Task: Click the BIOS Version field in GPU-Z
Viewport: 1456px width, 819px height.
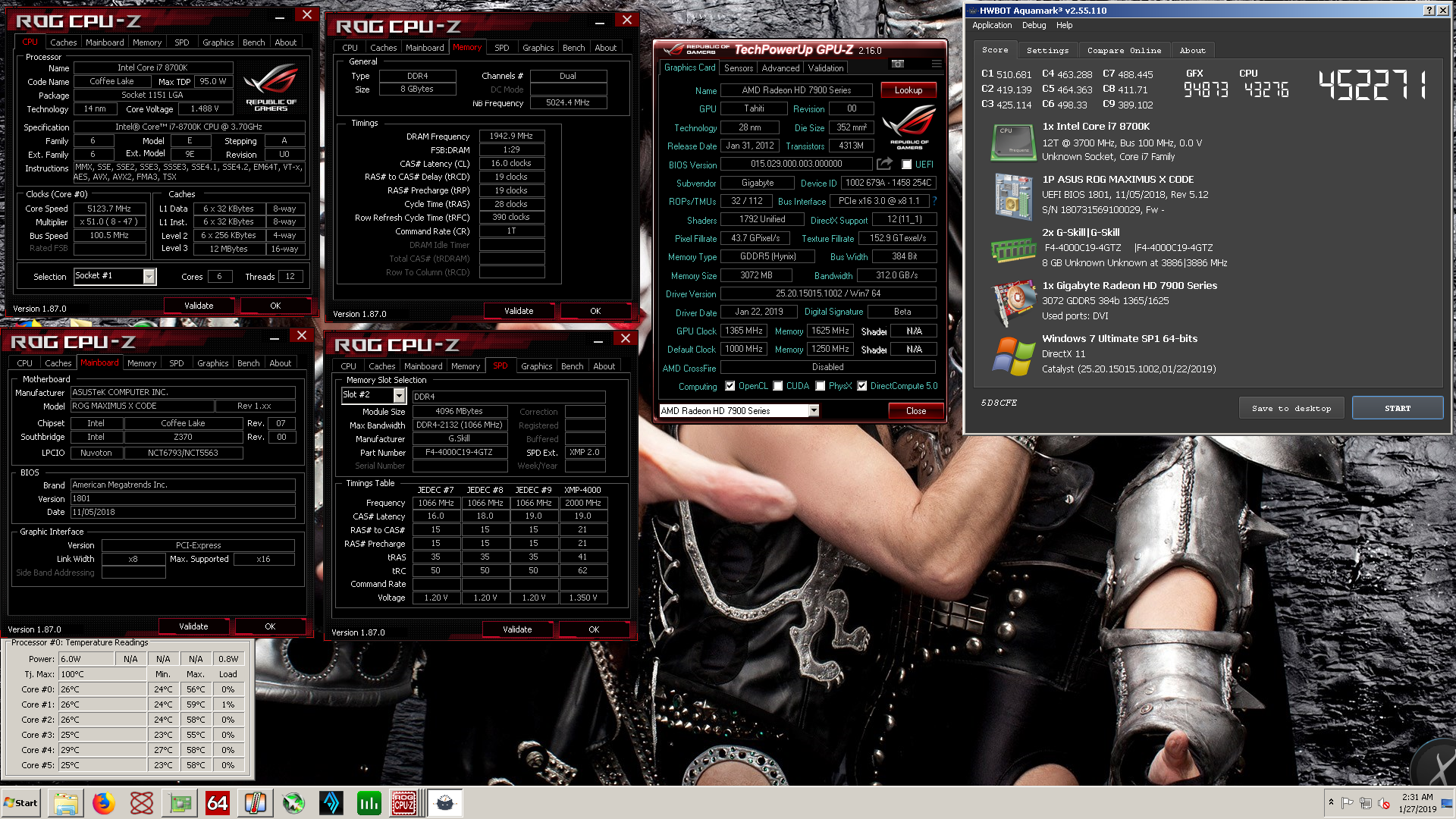Action: pos(796,164)
